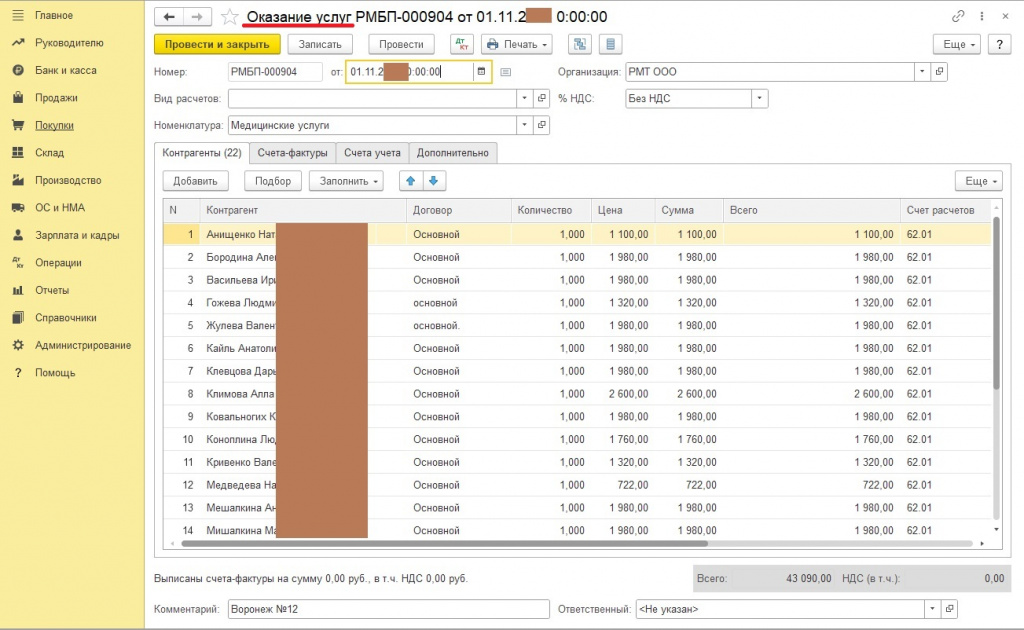Click the Провести и закрыть button
The width and height of the screenshot is (1024, 630).
point(217,44)
